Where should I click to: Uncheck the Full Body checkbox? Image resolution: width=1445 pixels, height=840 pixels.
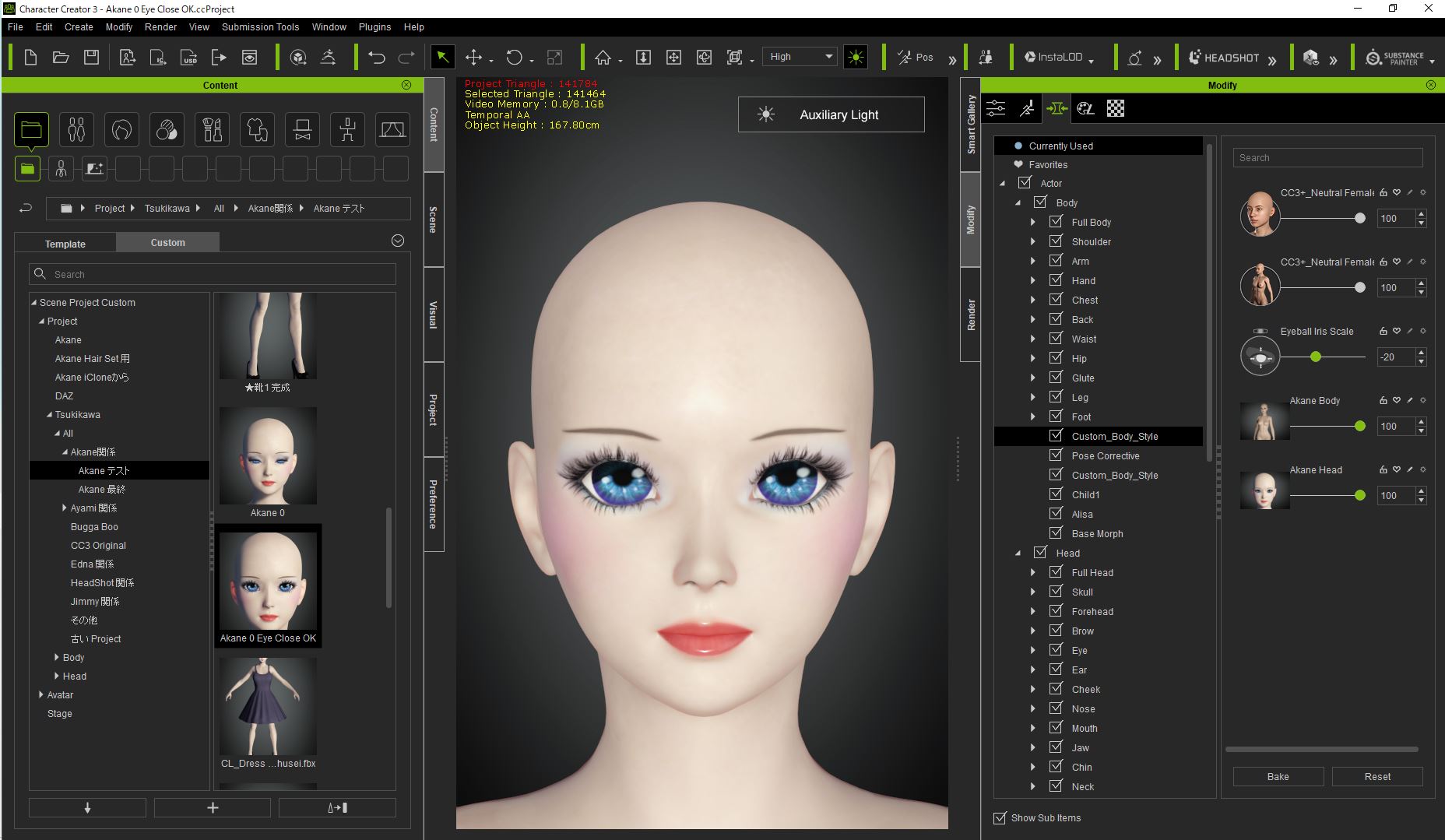[x=1056, y=222]
